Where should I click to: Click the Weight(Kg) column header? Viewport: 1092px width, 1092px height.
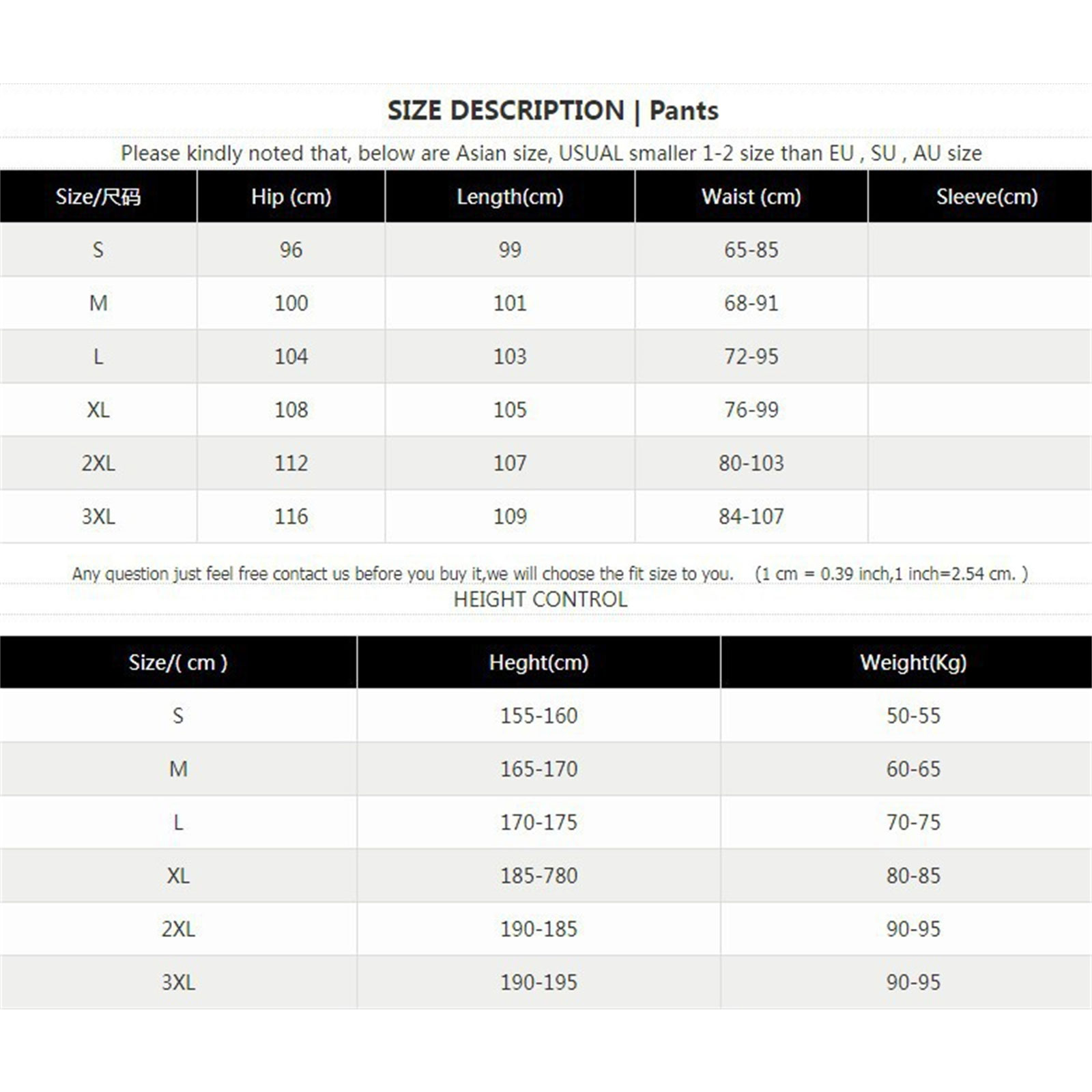click(913, 662)
